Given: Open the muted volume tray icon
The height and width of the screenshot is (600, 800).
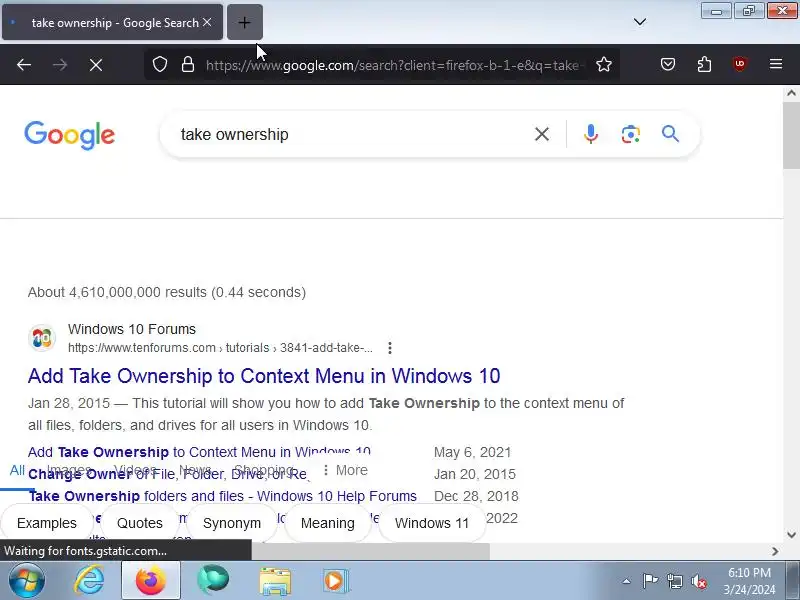Looking at the screenshot, I should pos(699,581).
